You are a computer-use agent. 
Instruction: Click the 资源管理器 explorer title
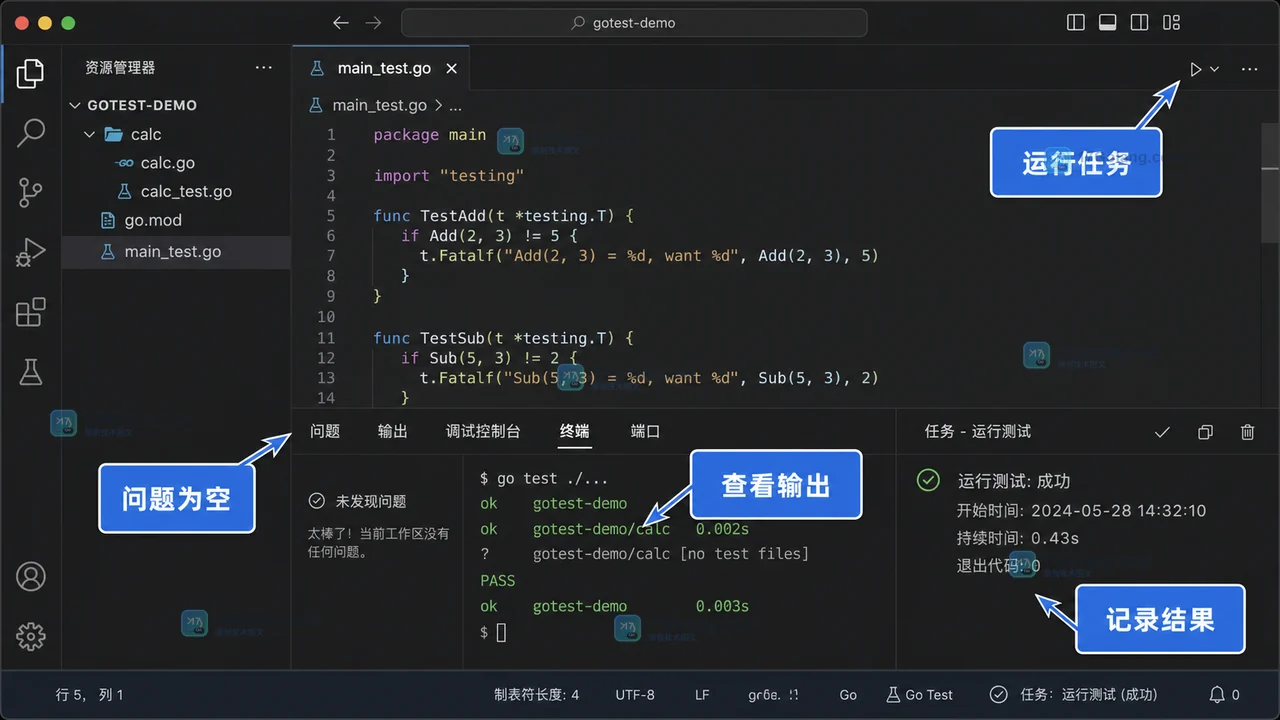point(120,68)
